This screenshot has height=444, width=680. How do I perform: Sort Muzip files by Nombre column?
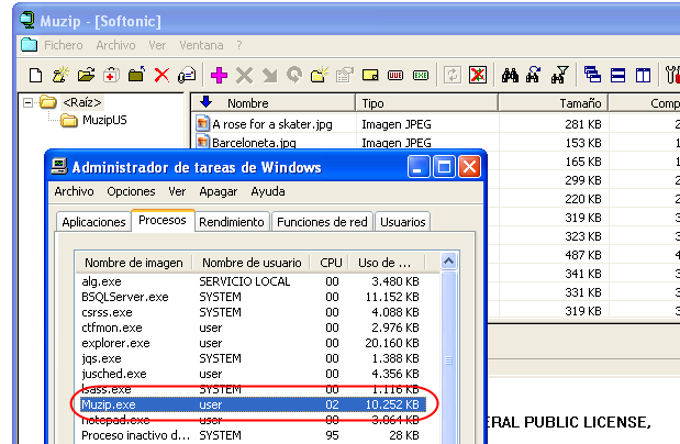click(273, 103)
